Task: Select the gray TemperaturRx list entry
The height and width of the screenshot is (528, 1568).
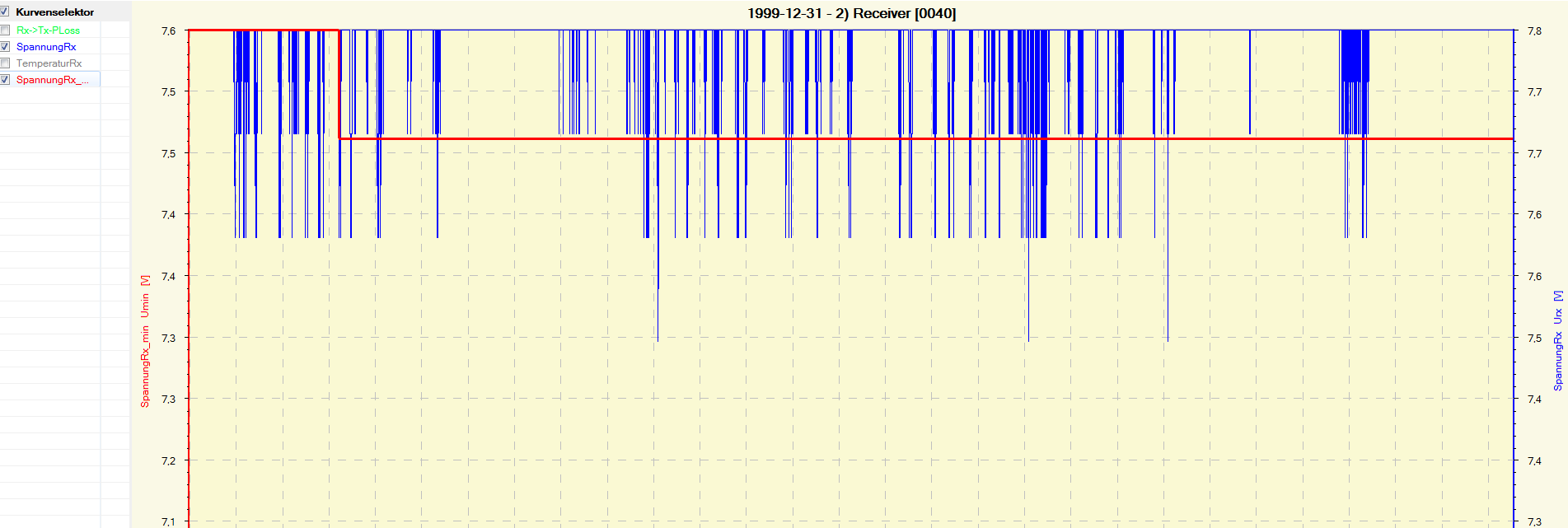Action: point(49,63)
